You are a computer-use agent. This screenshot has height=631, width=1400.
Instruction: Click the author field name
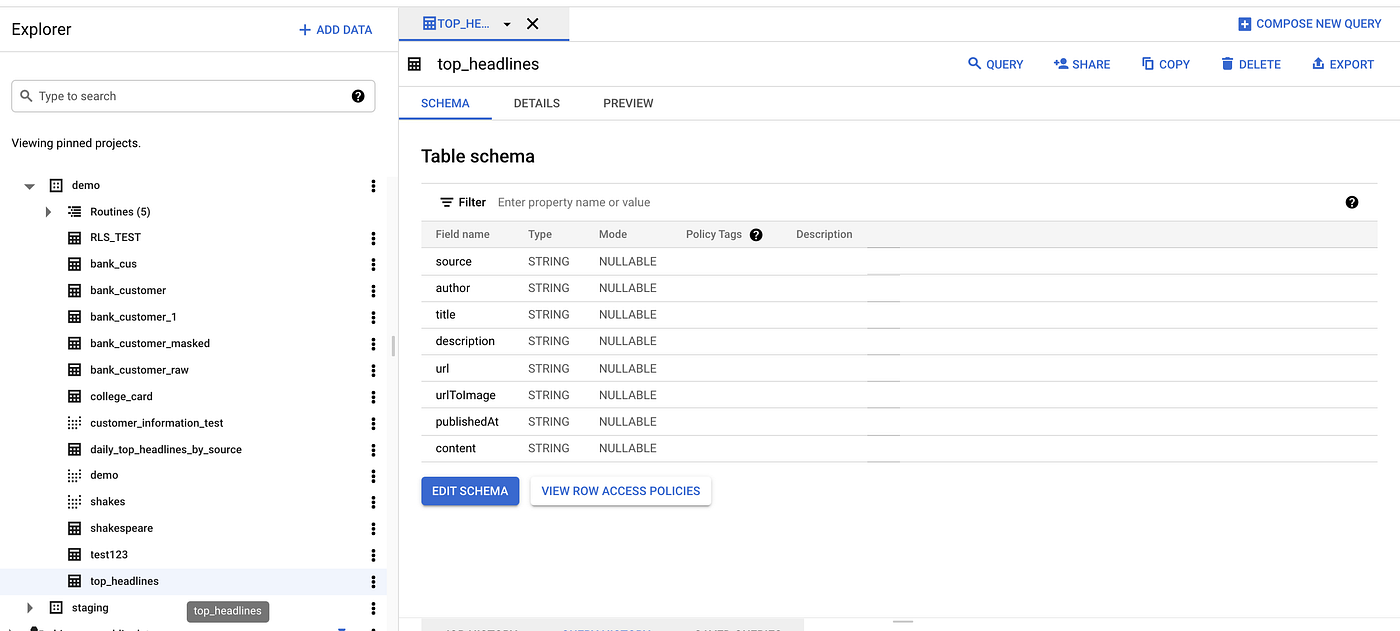tap(452, 288)
